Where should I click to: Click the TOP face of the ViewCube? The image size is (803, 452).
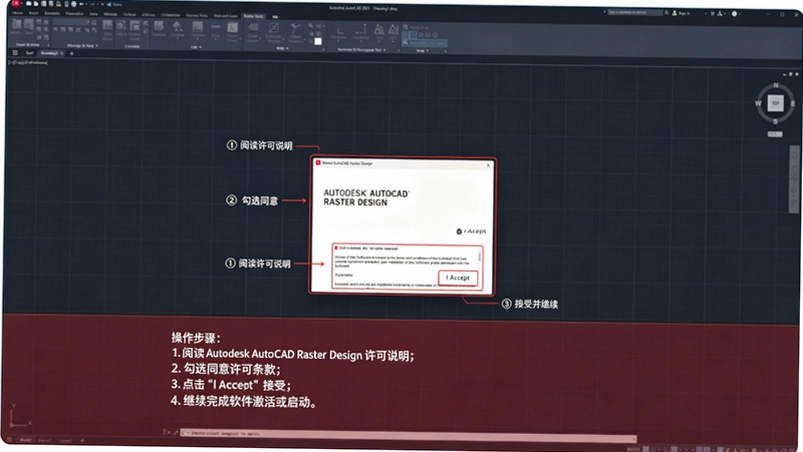[x=775, y=103]
